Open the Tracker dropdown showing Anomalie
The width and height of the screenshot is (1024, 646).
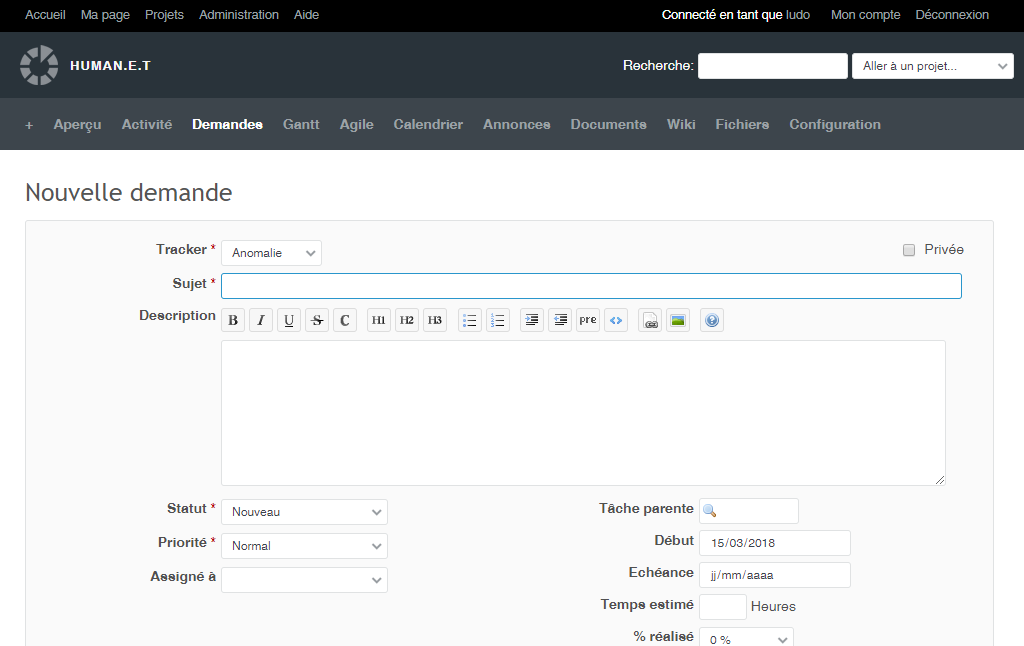tap(272, 253)
